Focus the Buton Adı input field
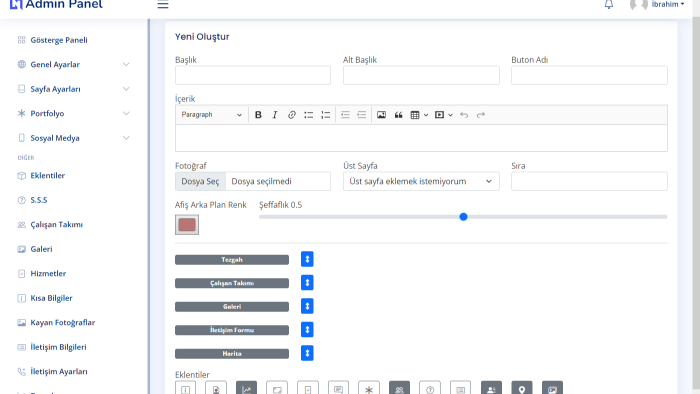The image size is (700, 394). pos(589,75)
